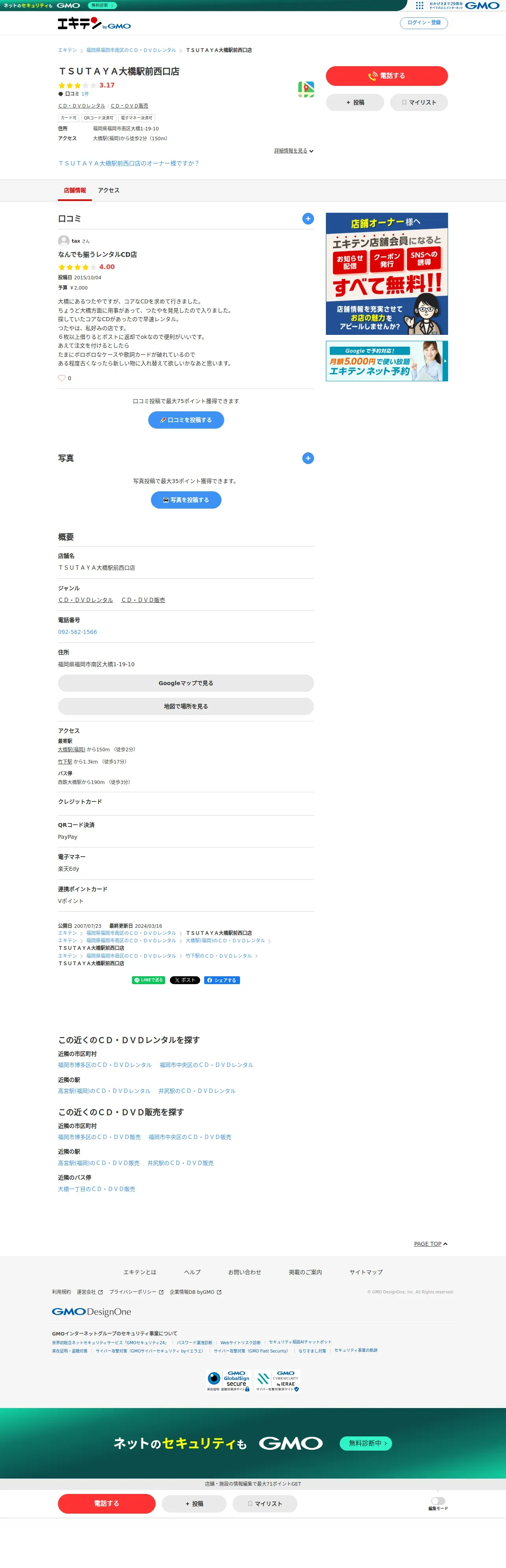
Task: Click the 無料診断 badge in top bar
Action: coord(102,6)
